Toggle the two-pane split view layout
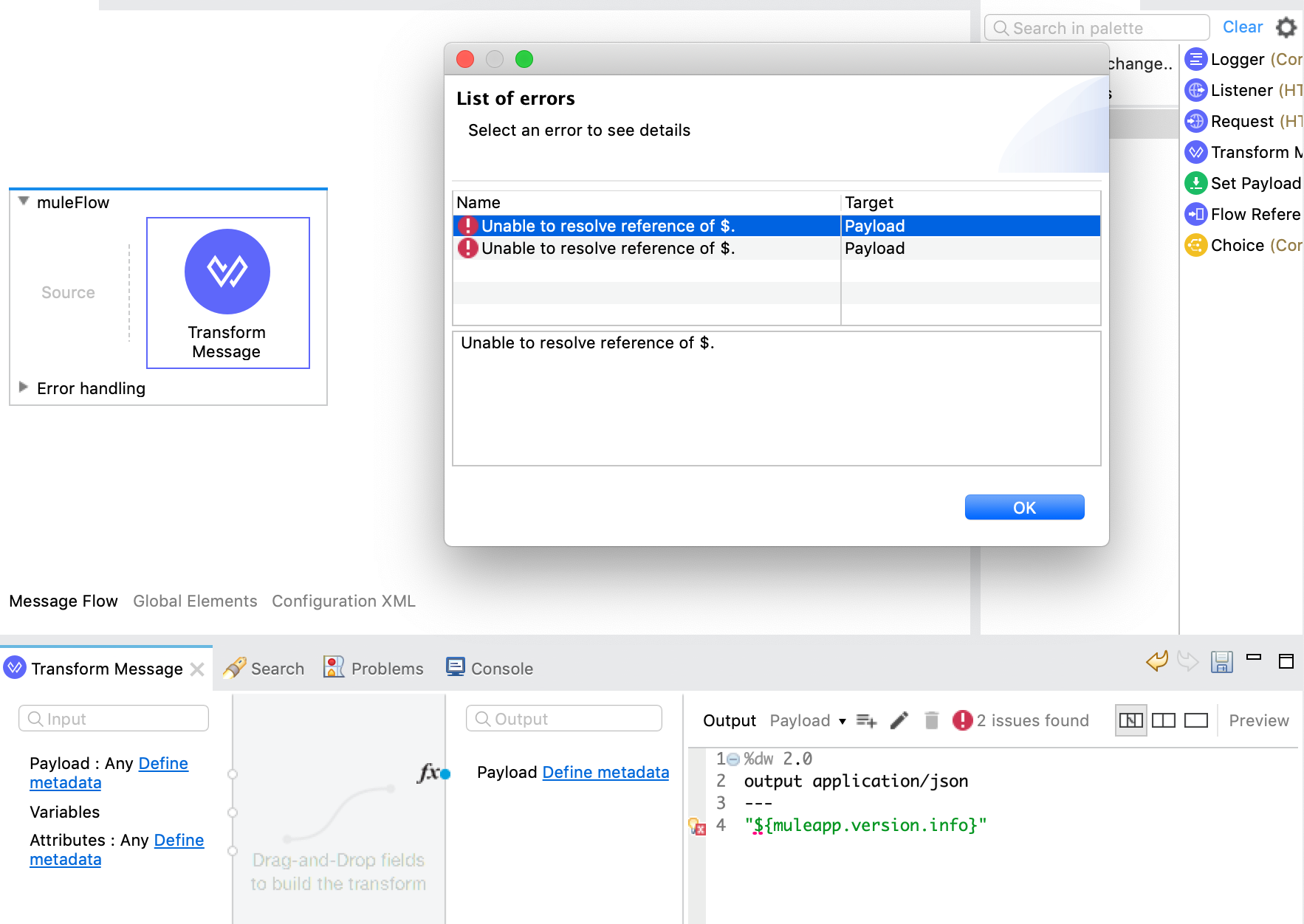Viewport: 1304px width, 924px height. coord(1163,720)
